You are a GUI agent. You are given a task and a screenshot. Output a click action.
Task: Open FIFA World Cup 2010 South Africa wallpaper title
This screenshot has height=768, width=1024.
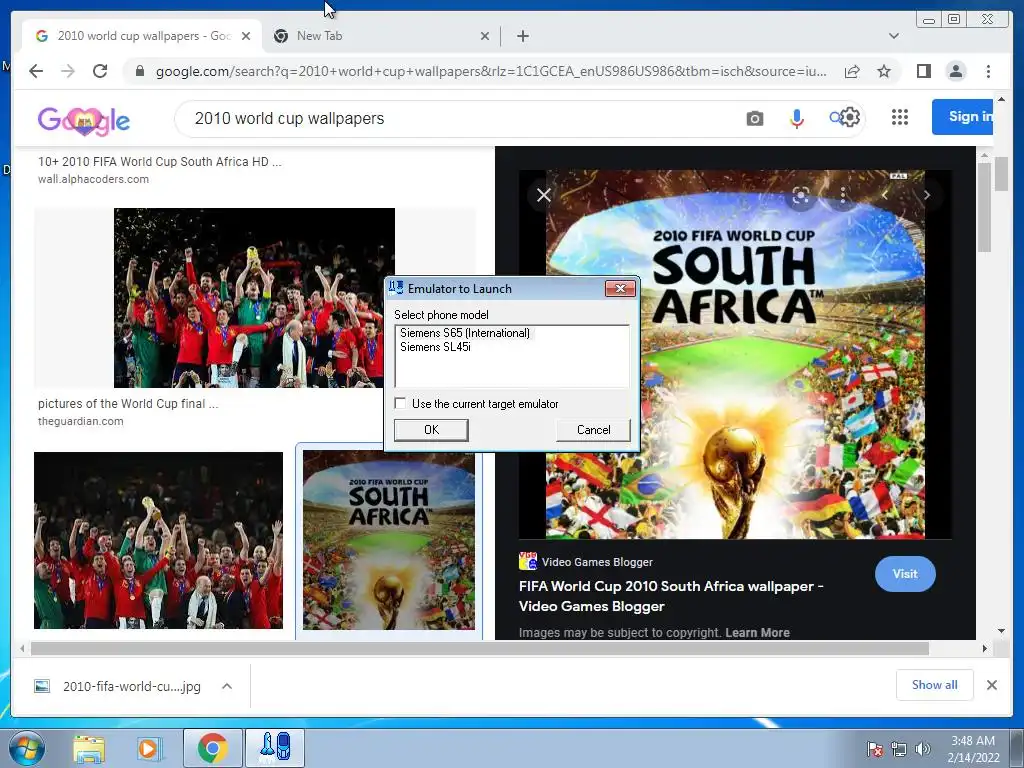pyautogui.click(x=671, y=596)
